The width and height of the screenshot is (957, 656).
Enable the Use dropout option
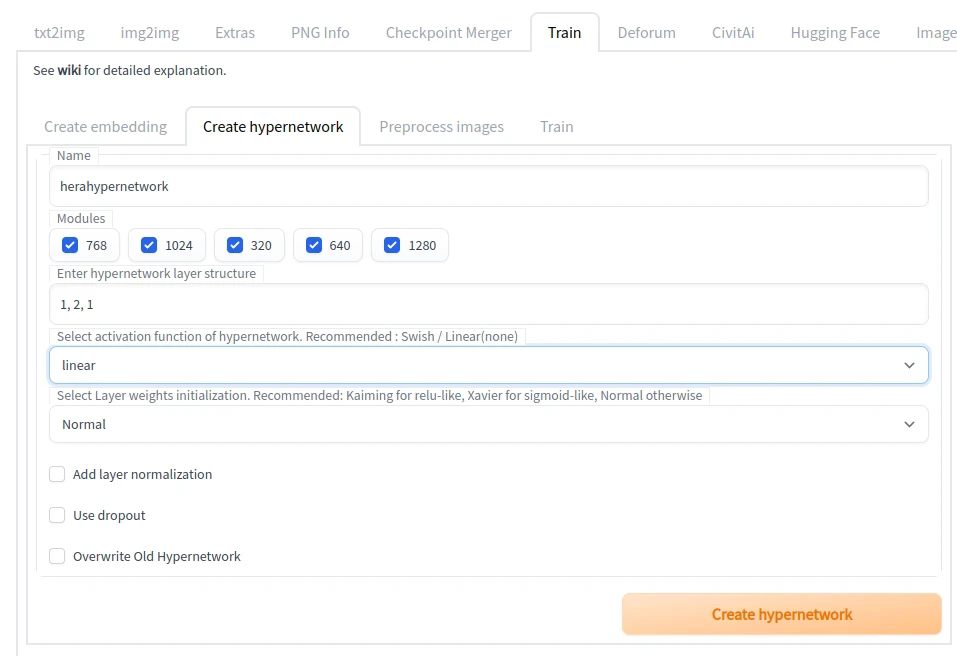coord(58,515)
